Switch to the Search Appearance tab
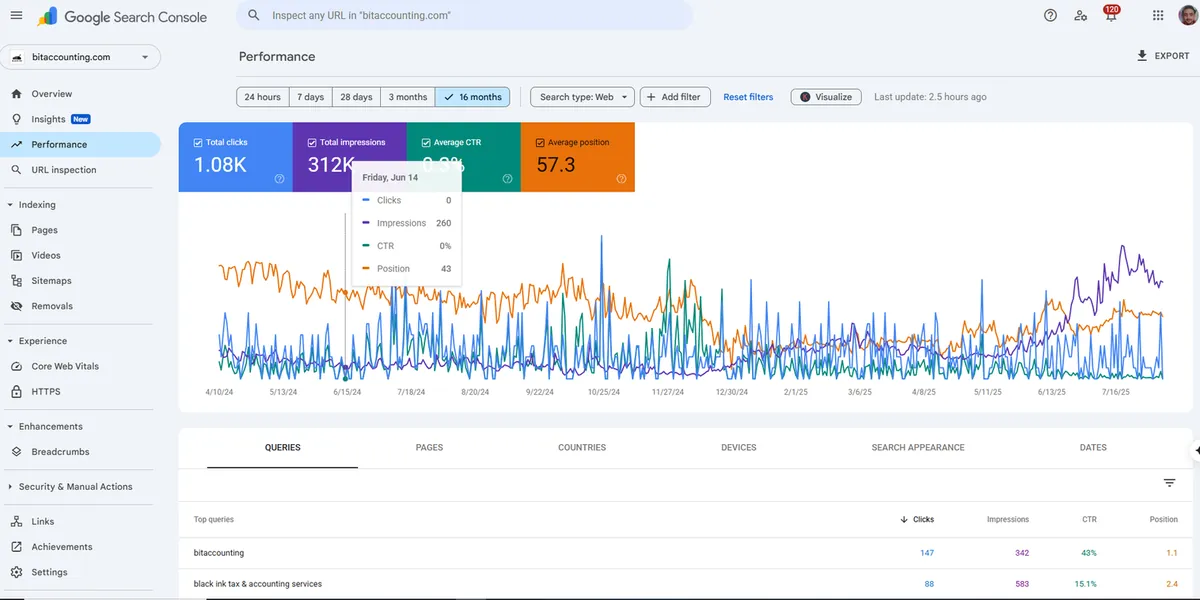This screenshot has width=1200, height=600. [918, 448]
